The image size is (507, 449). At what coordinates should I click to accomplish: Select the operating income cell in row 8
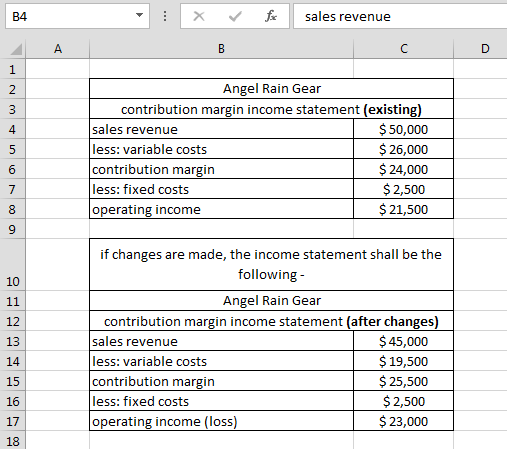221,209
